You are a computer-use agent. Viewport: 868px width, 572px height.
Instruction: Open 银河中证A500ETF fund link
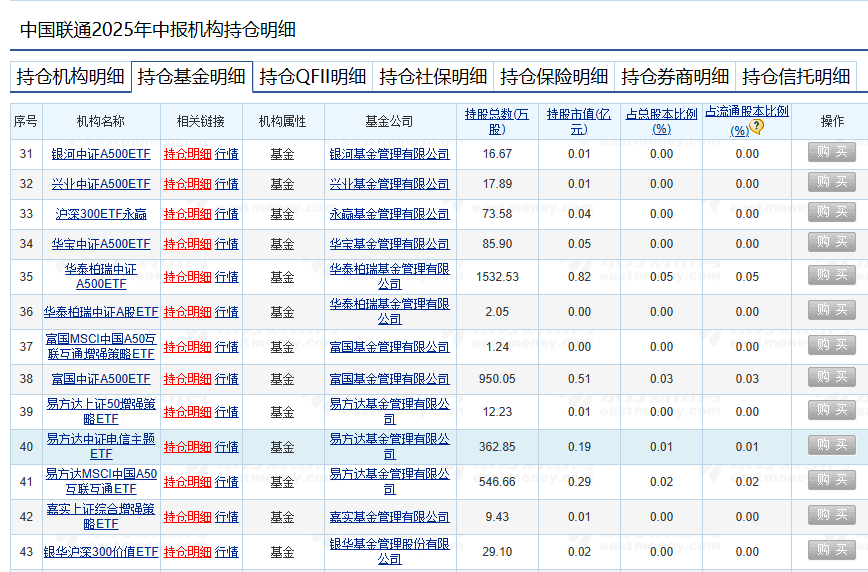[x=101, y=154]
